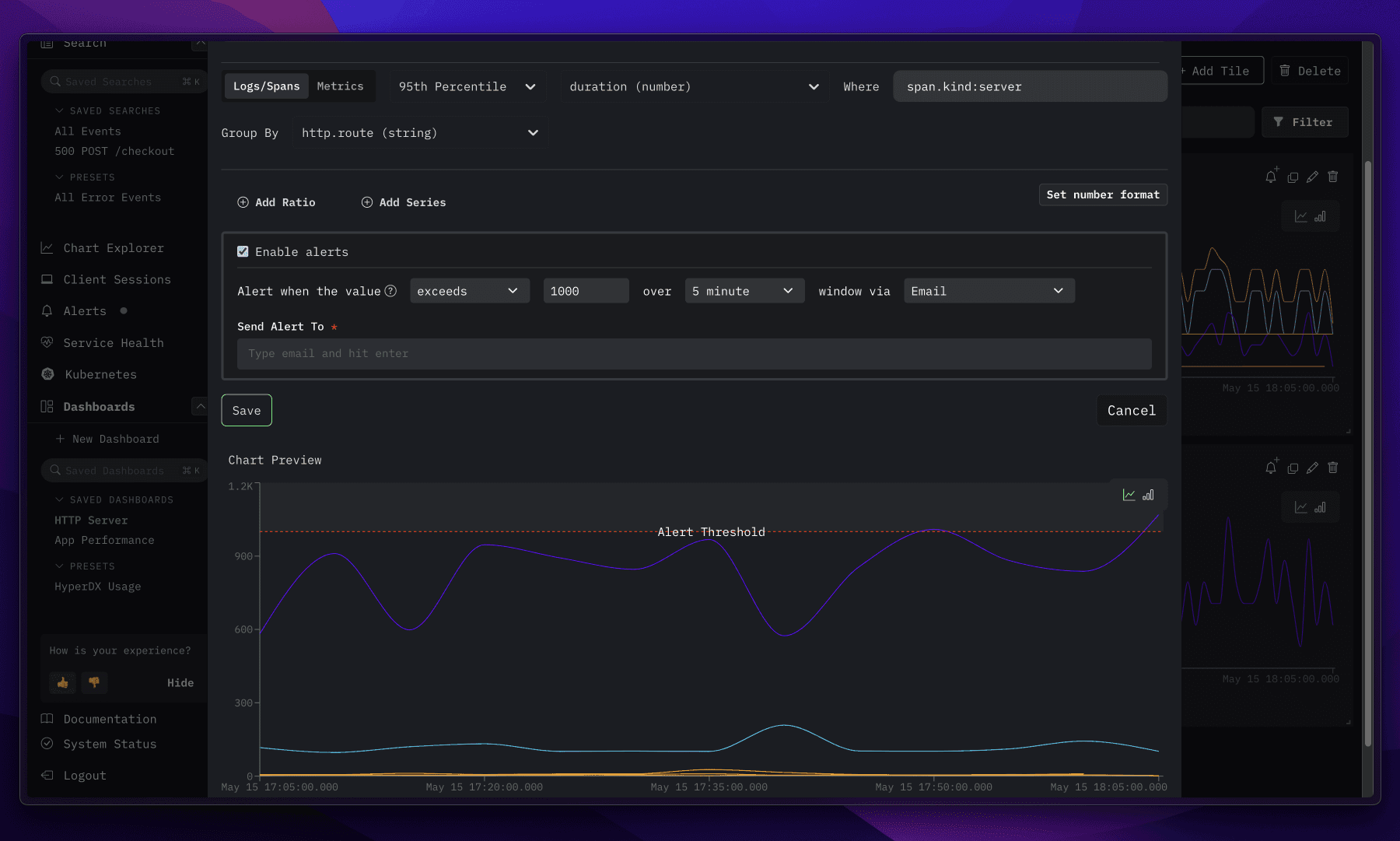Select Client Sessions in the sidebar

(x=117, y=279)
